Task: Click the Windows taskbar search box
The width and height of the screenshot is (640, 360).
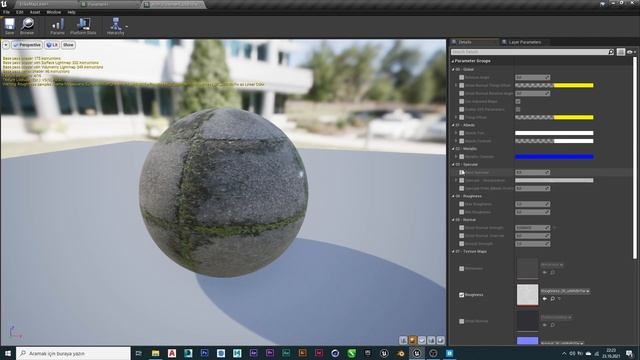Action: 73,353
